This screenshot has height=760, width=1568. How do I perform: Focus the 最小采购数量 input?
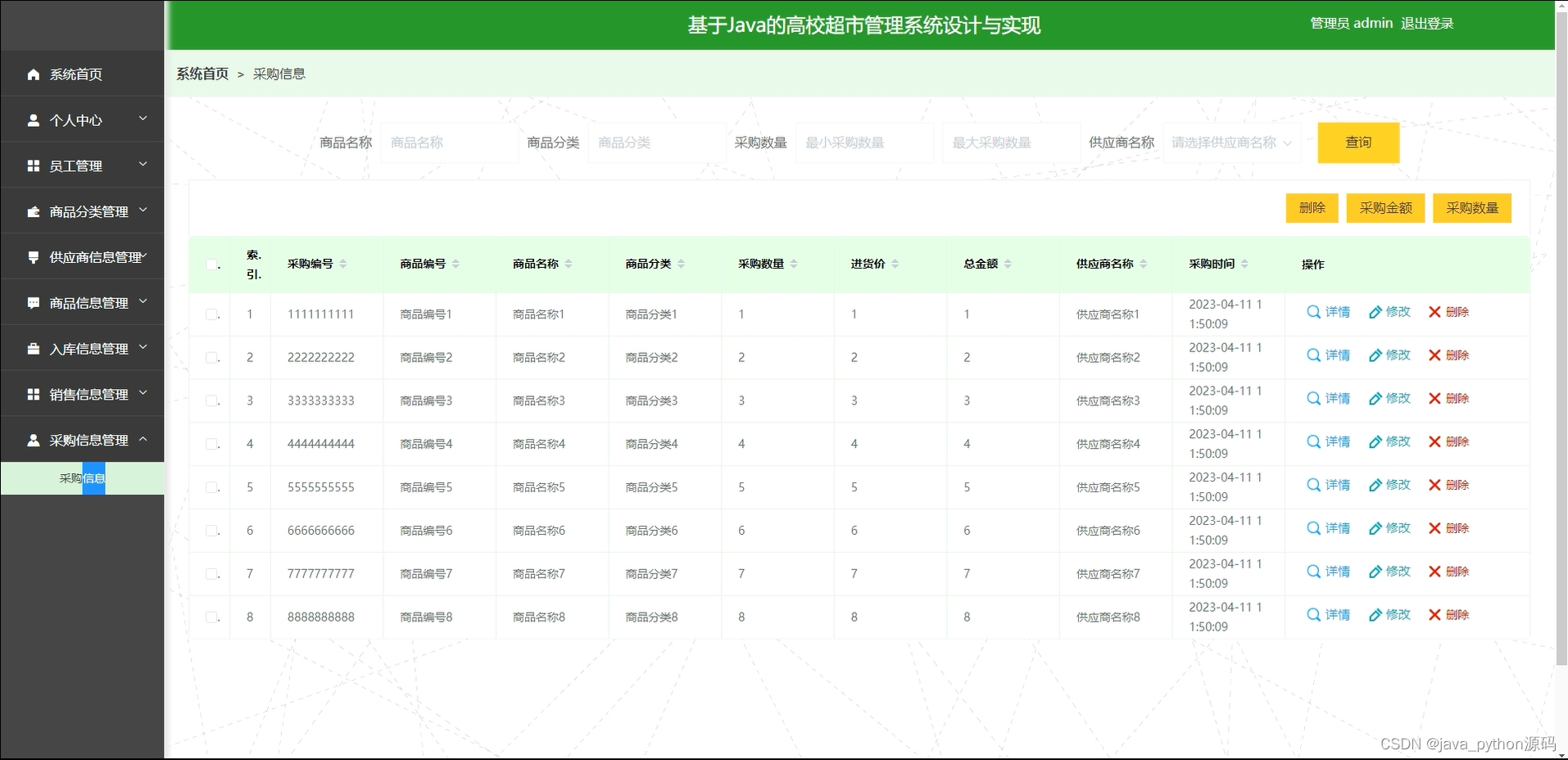tap(864, 142)
